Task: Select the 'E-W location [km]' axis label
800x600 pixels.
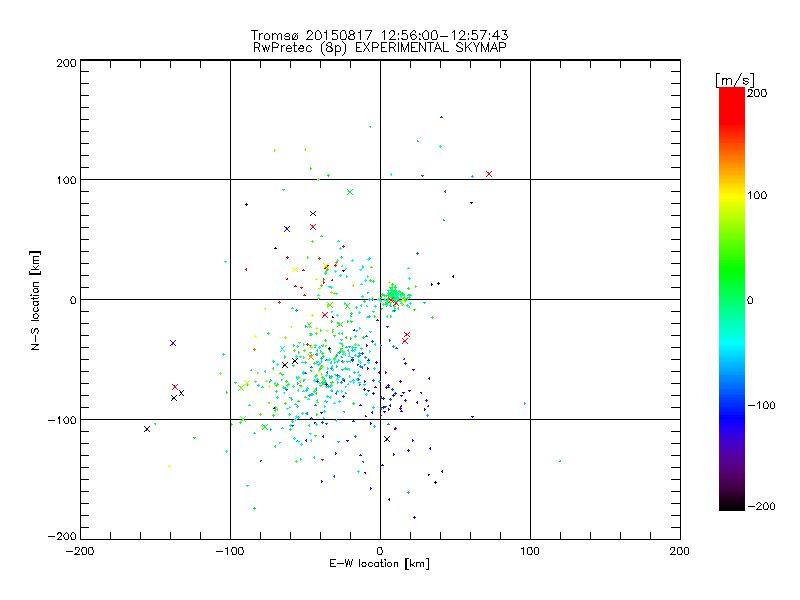Action: click(379, 564)
